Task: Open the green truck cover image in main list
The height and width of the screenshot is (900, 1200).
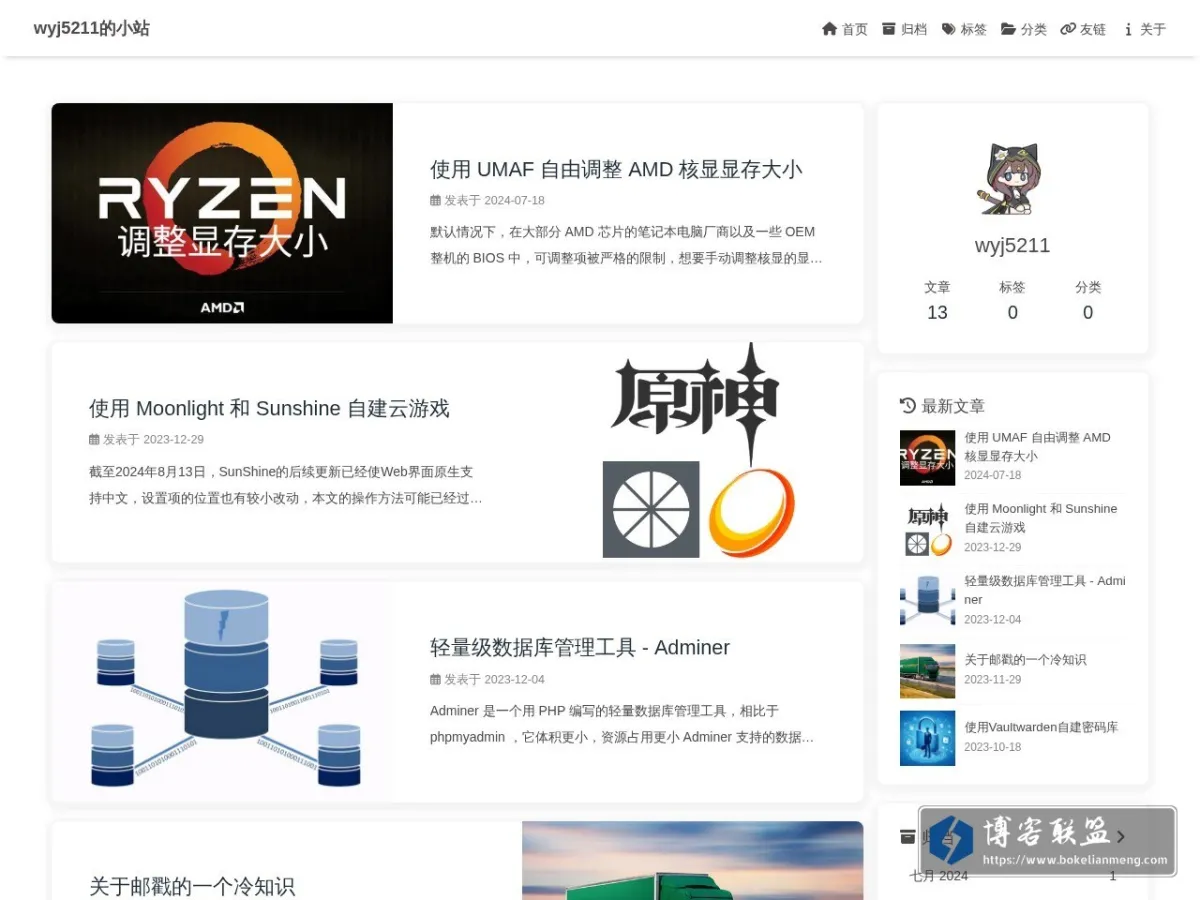Action: (x=693, y=861)
